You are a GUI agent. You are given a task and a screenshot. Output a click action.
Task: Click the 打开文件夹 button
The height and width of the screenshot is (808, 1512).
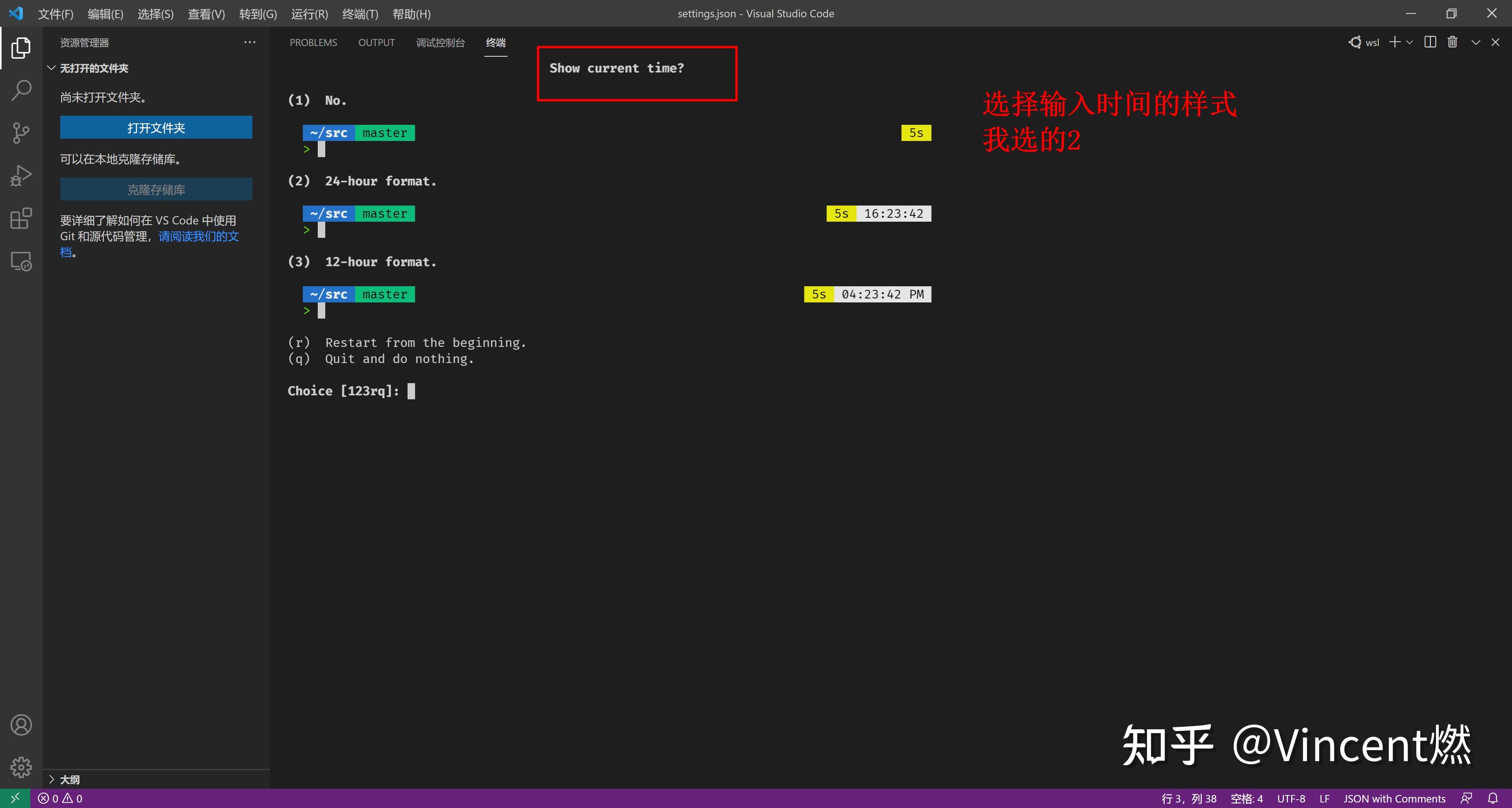(x=156, y=127)
